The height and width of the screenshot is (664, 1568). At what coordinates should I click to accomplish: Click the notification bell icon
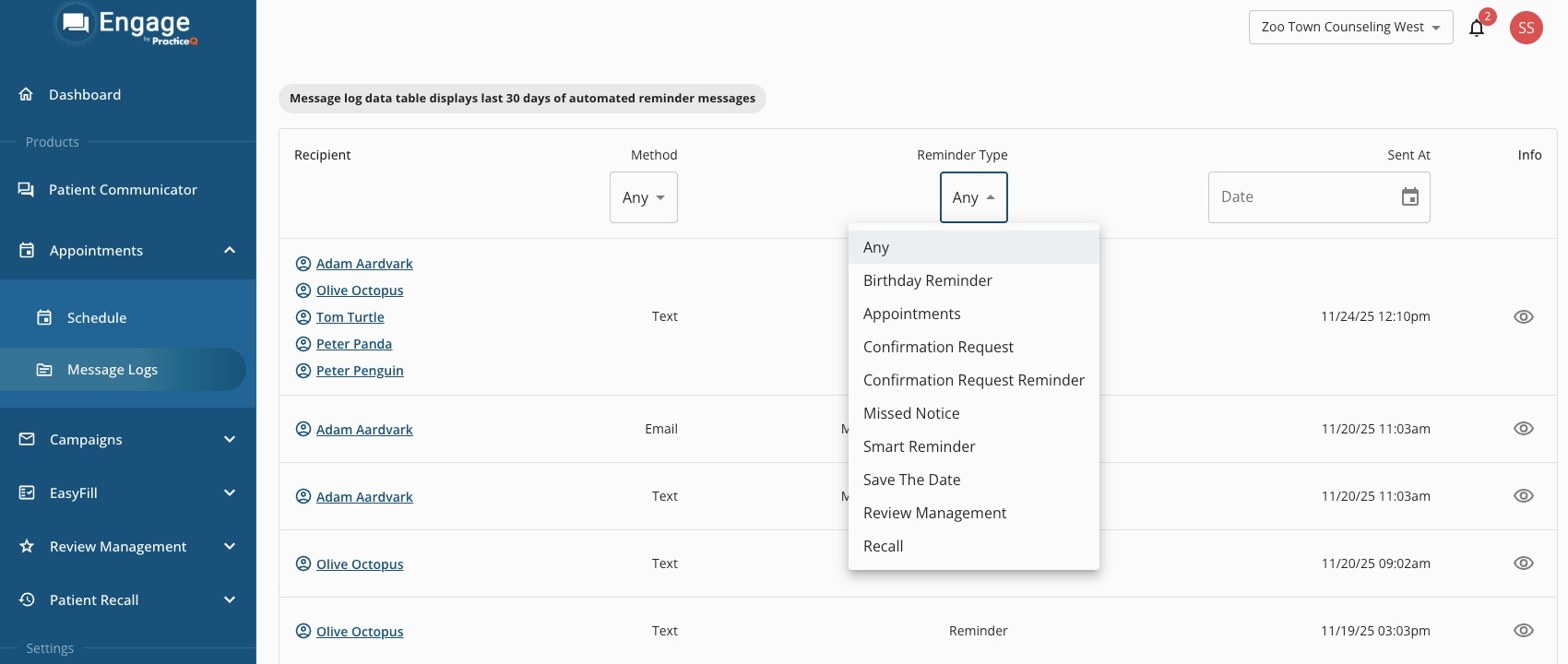[1477, 28]
